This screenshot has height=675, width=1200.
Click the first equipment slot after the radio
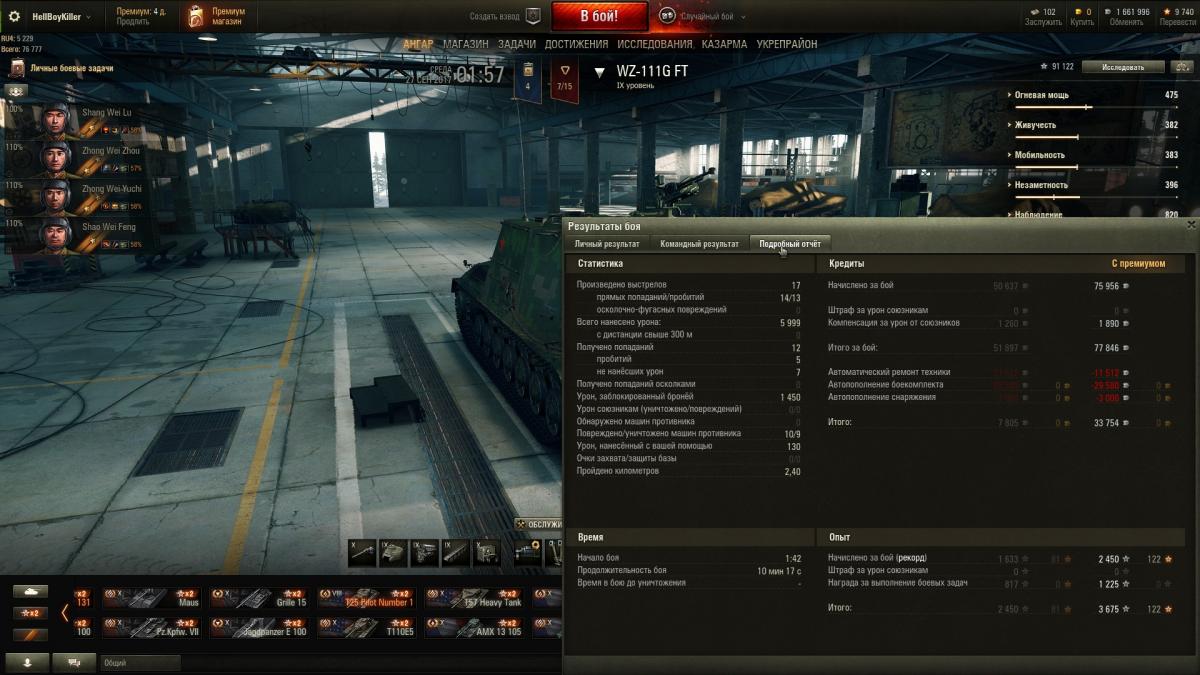(x=528, y=552)
